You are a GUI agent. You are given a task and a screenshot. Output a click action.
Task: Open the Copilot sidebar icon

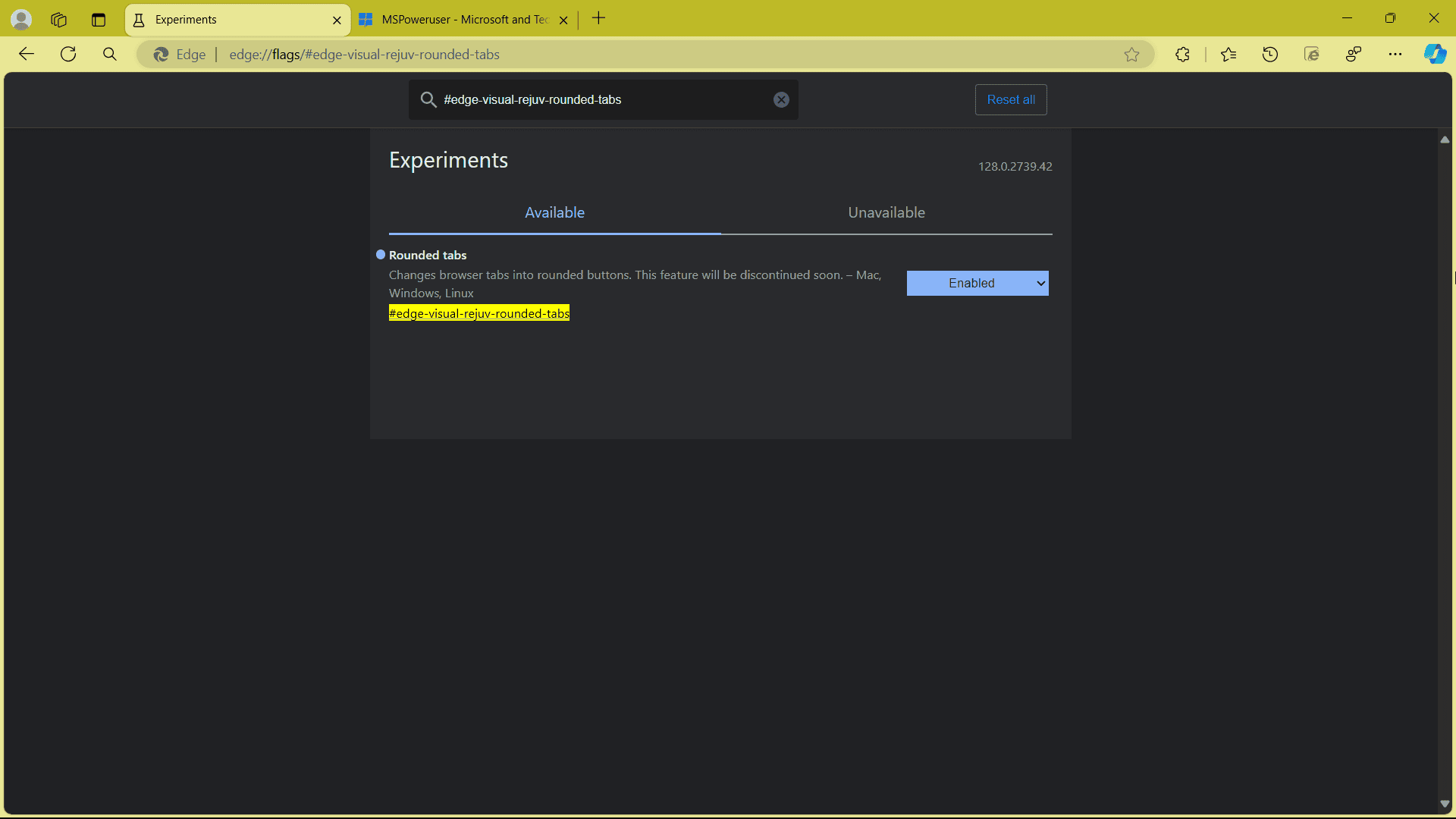tap(1434, 54)
